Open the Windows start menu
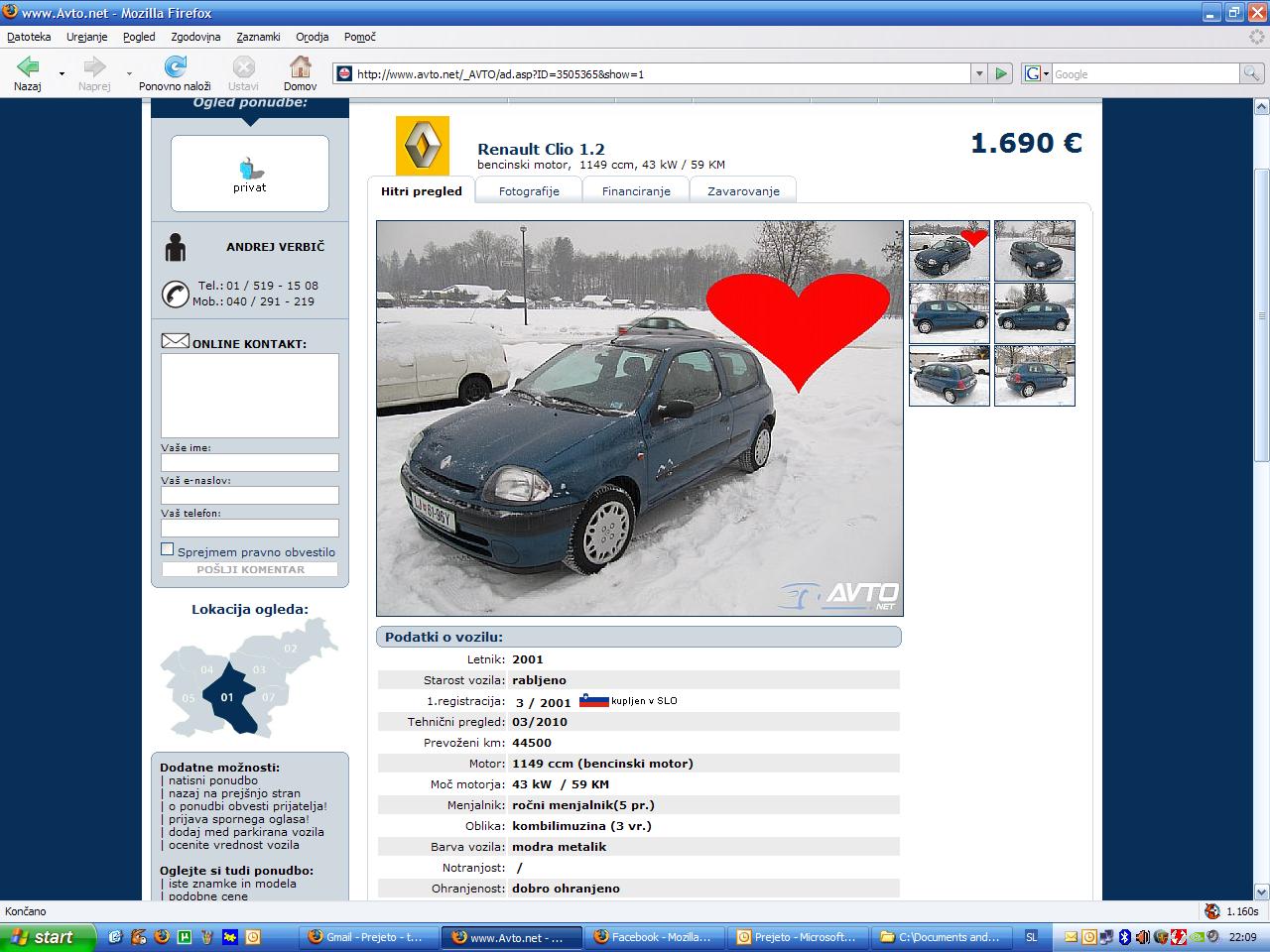 [48, 936]
